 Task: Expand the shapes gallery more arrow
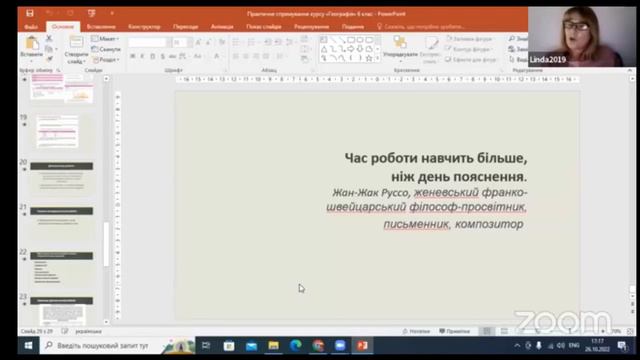click(378, 58)
